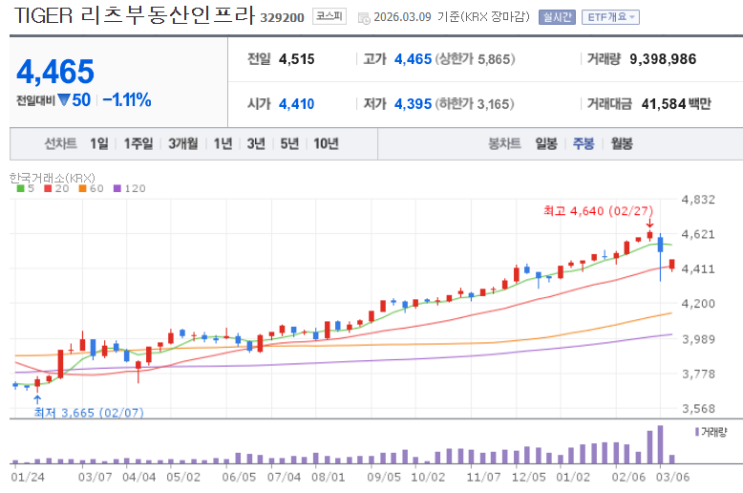Switch to the 3개월 line chart
Image resolution: width=743 pixels, height=493 pixels.
coord(183,144)
